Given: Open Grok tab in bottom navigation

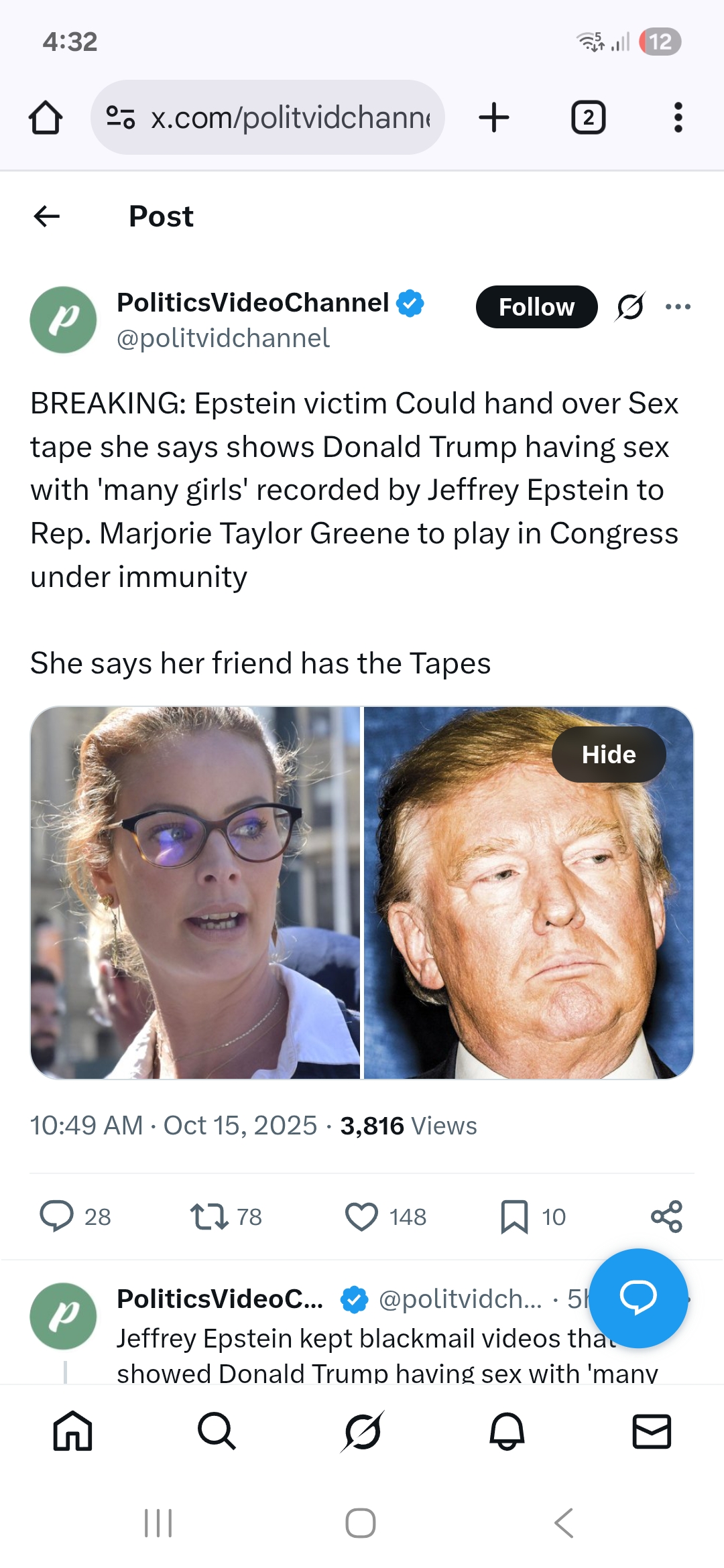Looking at the screenshot, I should pos(362,1431).
